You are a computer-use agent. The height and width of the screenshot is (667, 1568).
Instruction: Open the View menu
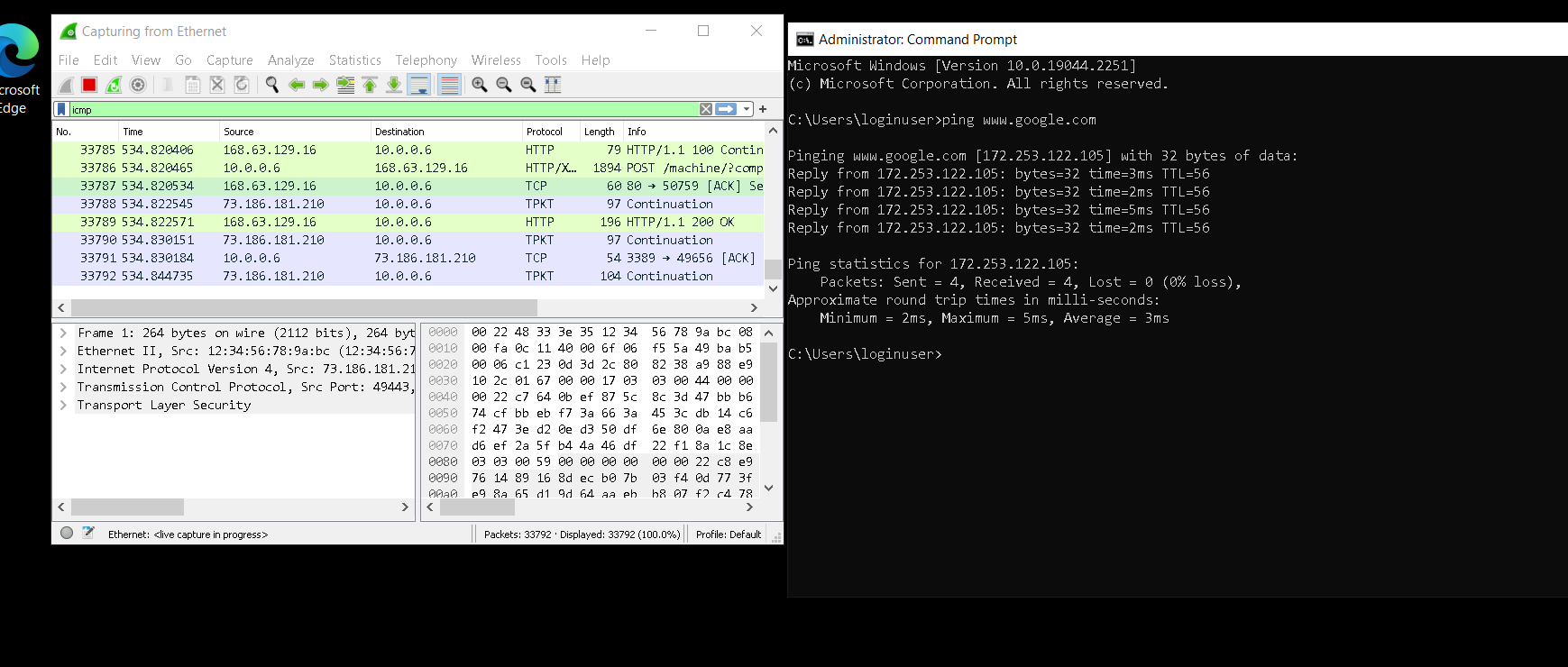[x=146, y=60]
